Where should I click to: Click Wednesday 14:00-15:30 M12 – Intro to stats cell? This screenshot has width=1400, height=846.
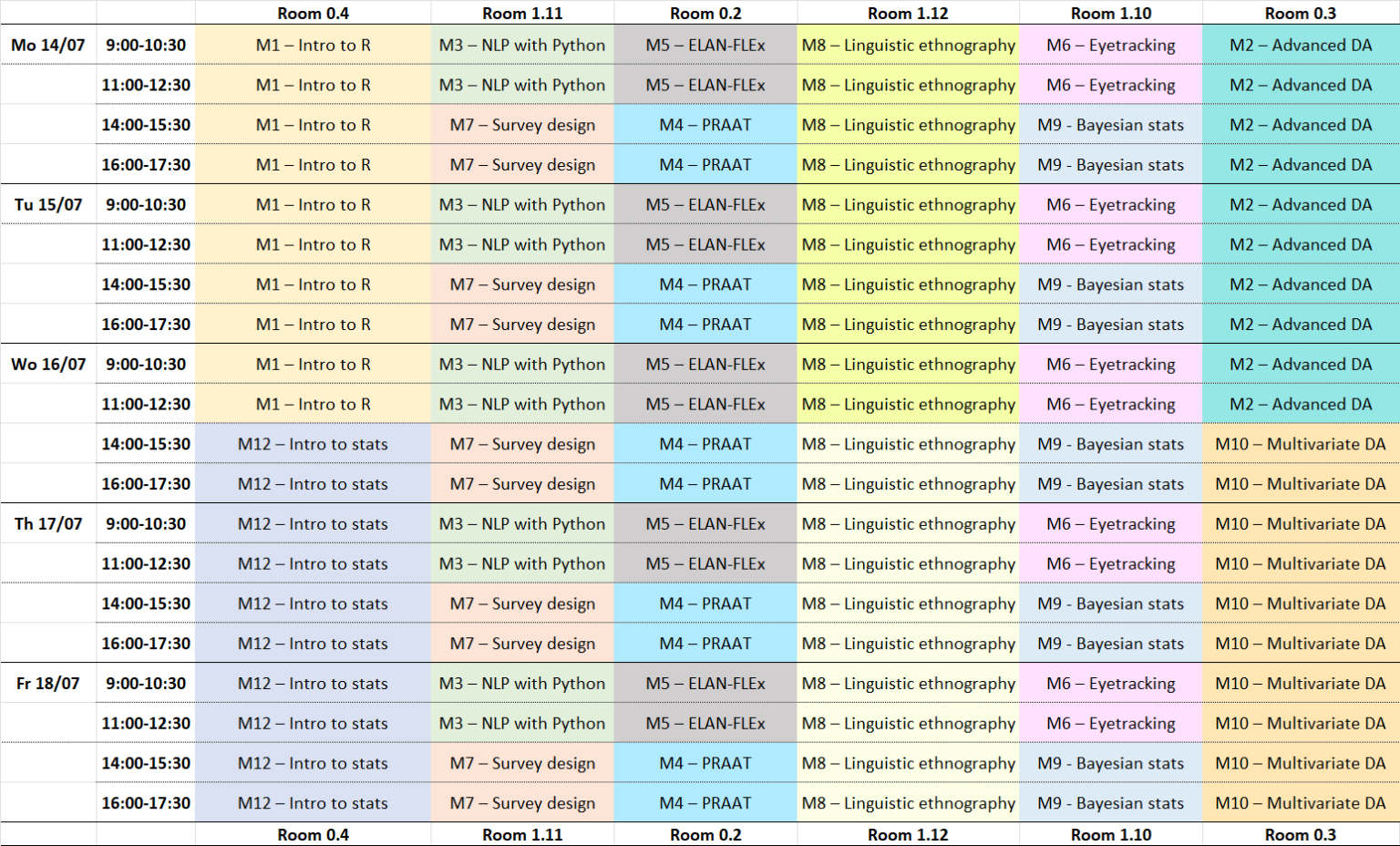point(313,444)
